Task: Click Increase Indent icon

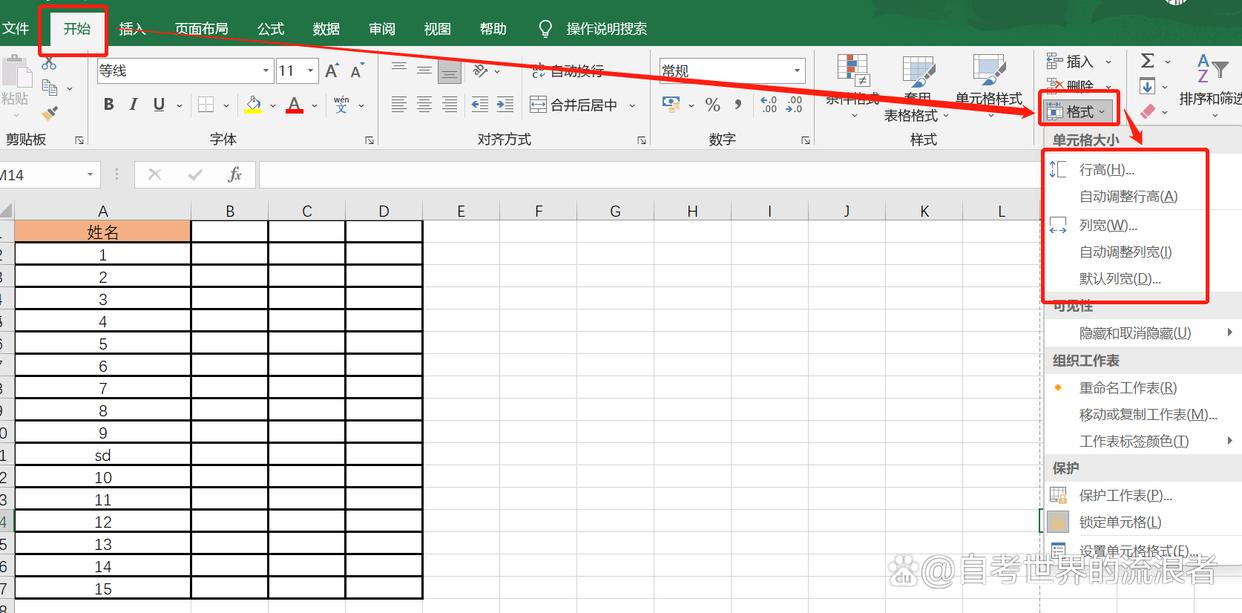Action: coord(505,104)
